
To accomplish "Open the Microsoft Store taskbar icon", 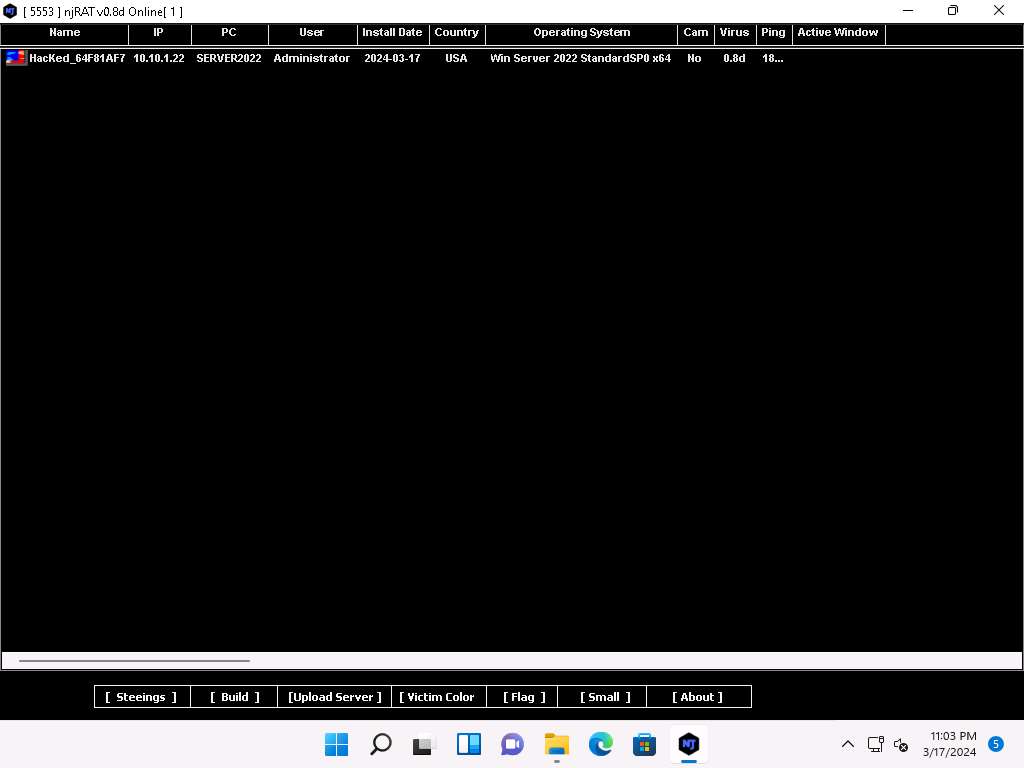I will coord(644,744).
